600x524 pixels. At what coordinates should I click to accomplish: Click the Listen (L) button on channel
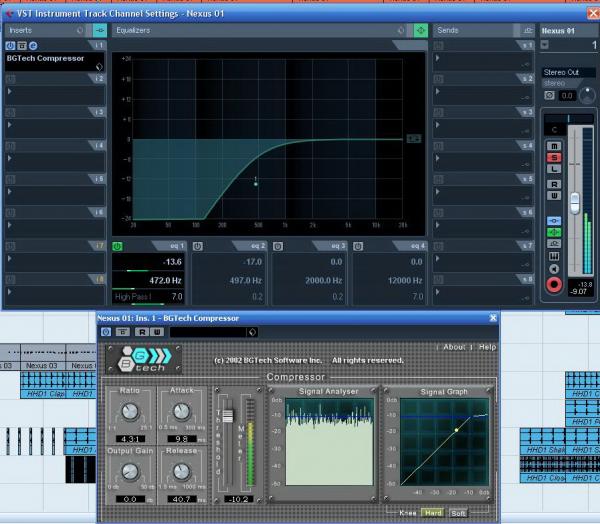pos(552,170)
